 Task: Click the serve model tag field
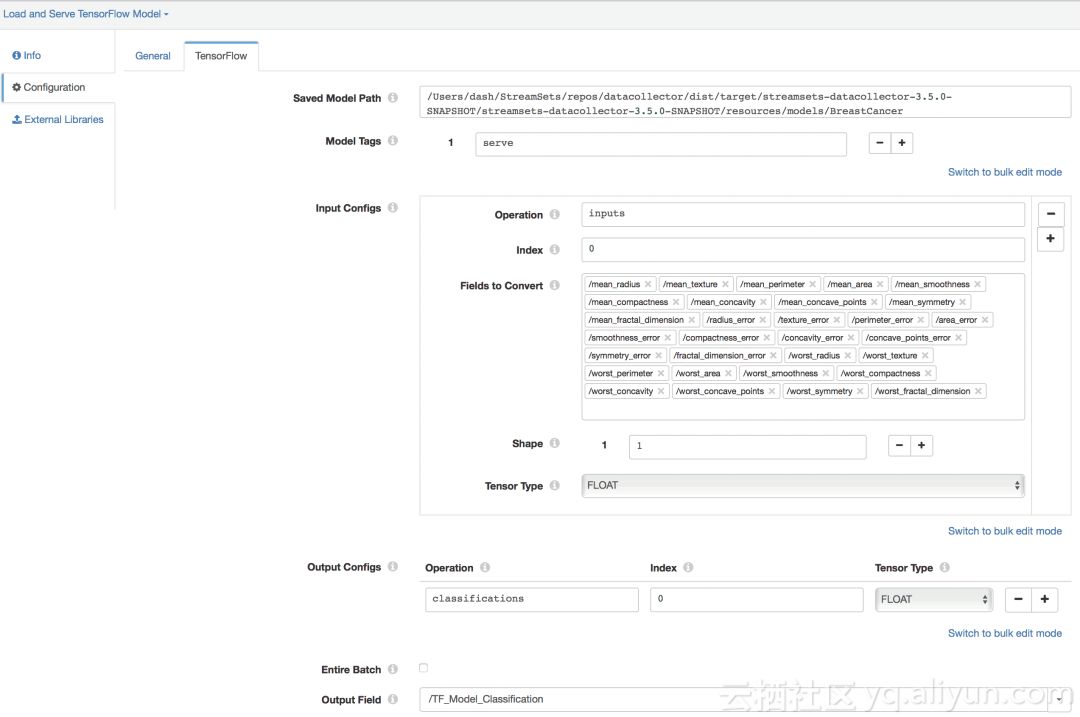(661, 144)
